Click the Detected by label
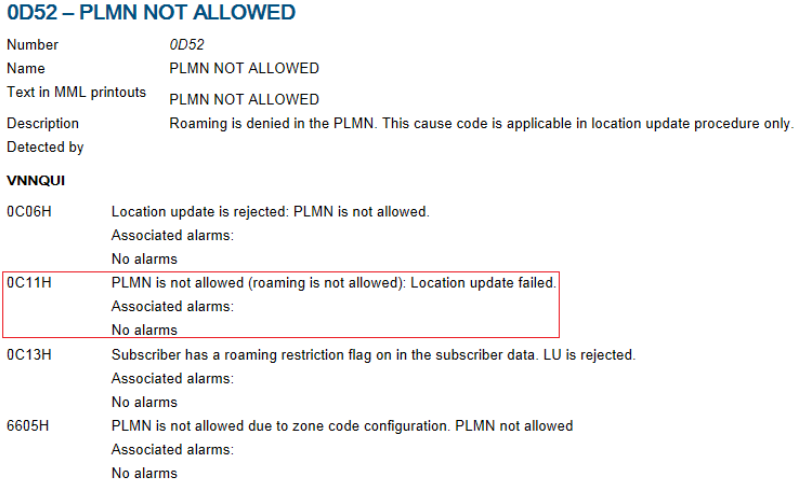 (45, 147)
